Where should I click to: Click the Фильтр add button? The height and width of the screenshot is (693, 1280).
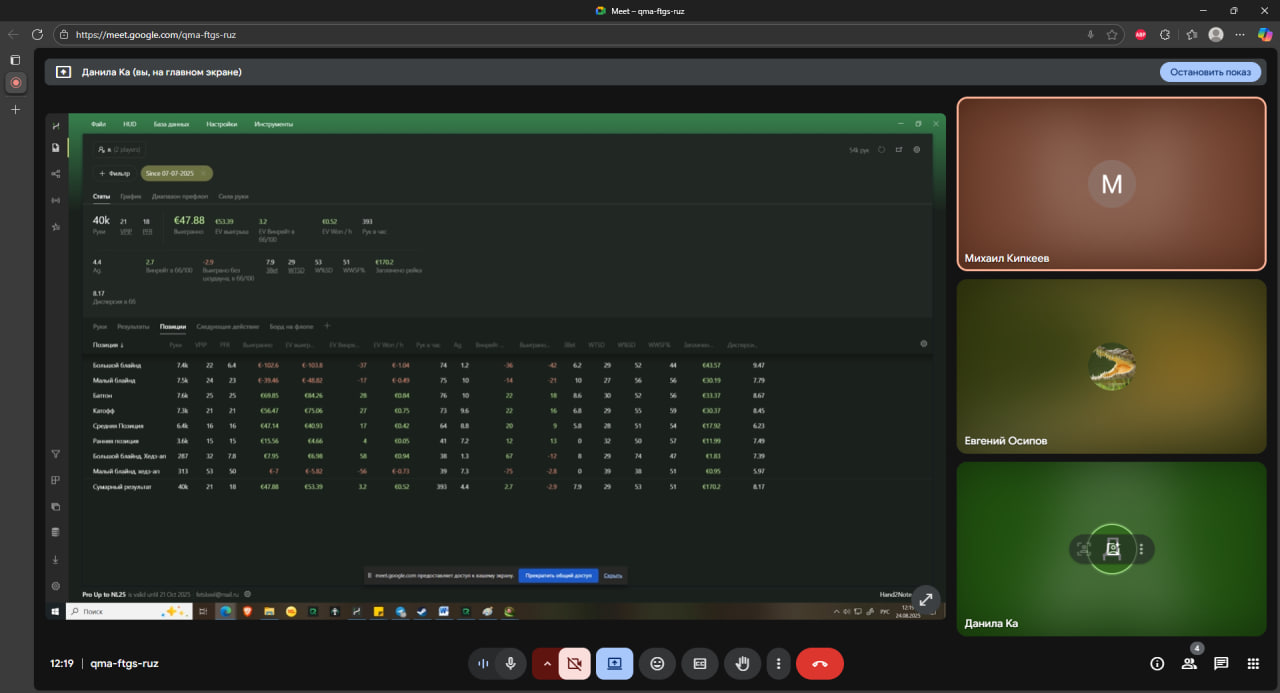point(114,173)
